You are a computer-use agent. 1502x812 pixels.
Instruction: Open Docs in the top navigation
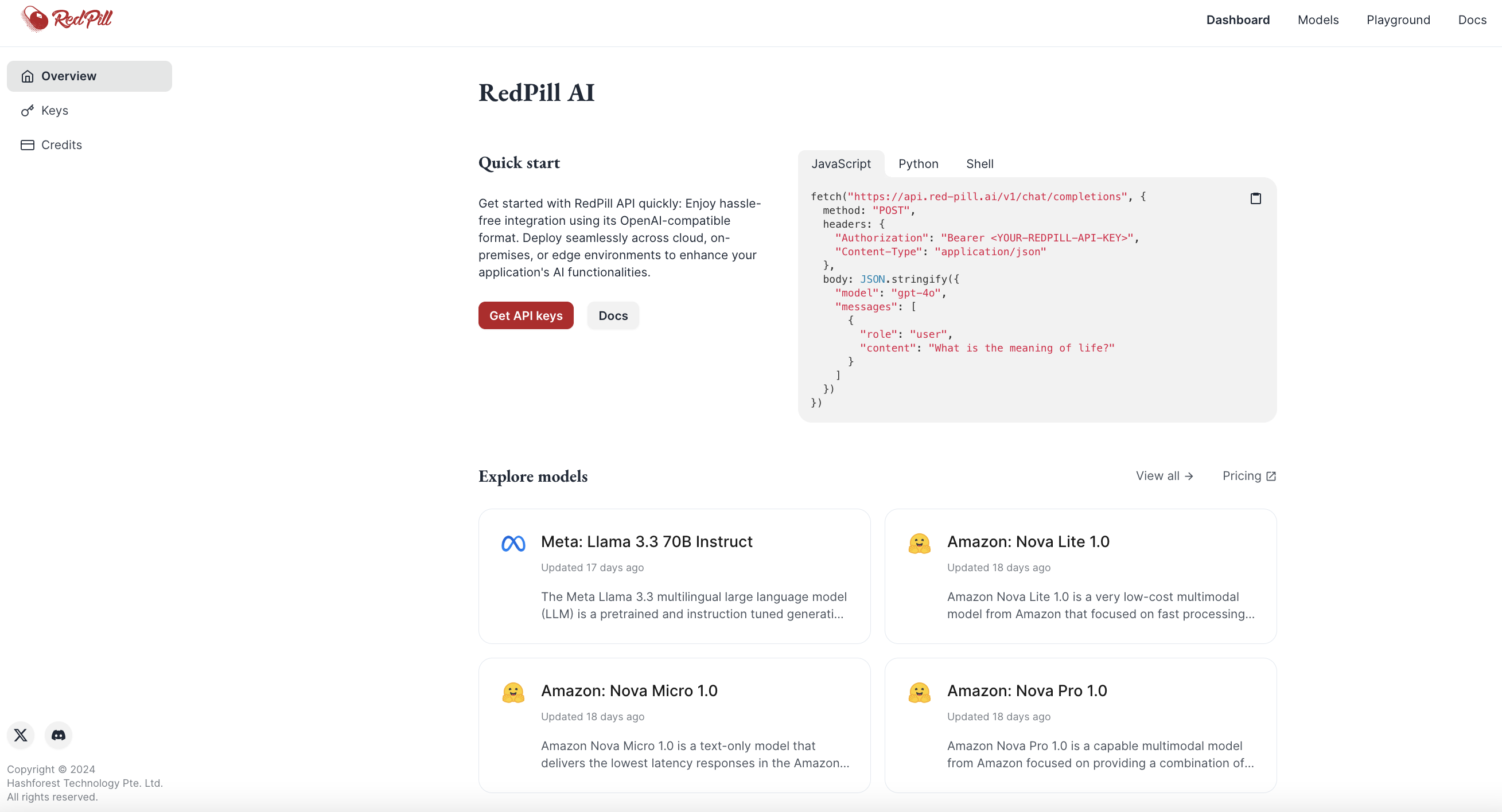click(1472, 20)
